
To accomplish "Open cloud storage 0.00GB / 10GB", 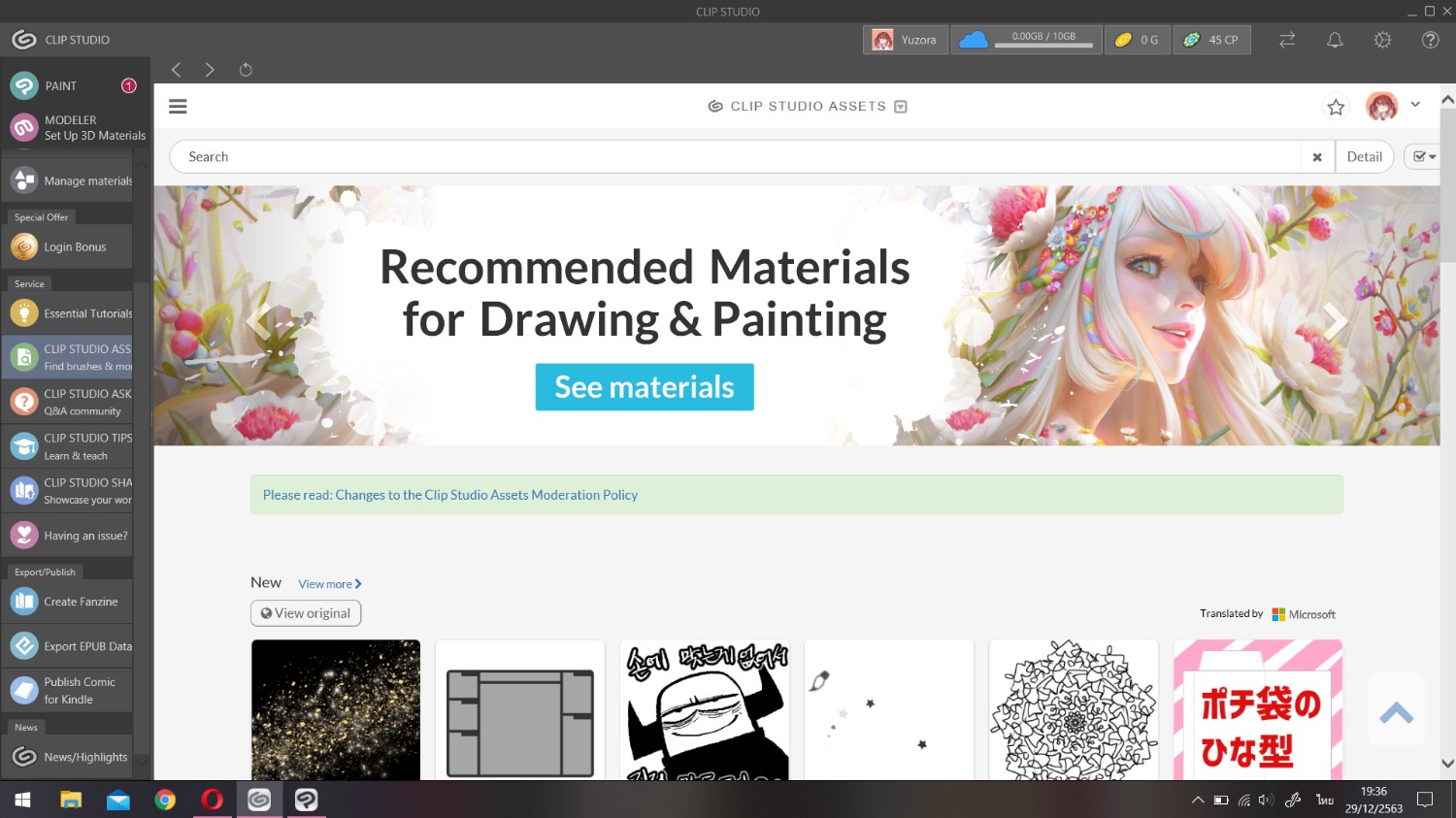I will pyautogui.click(x=1026, y=40).
